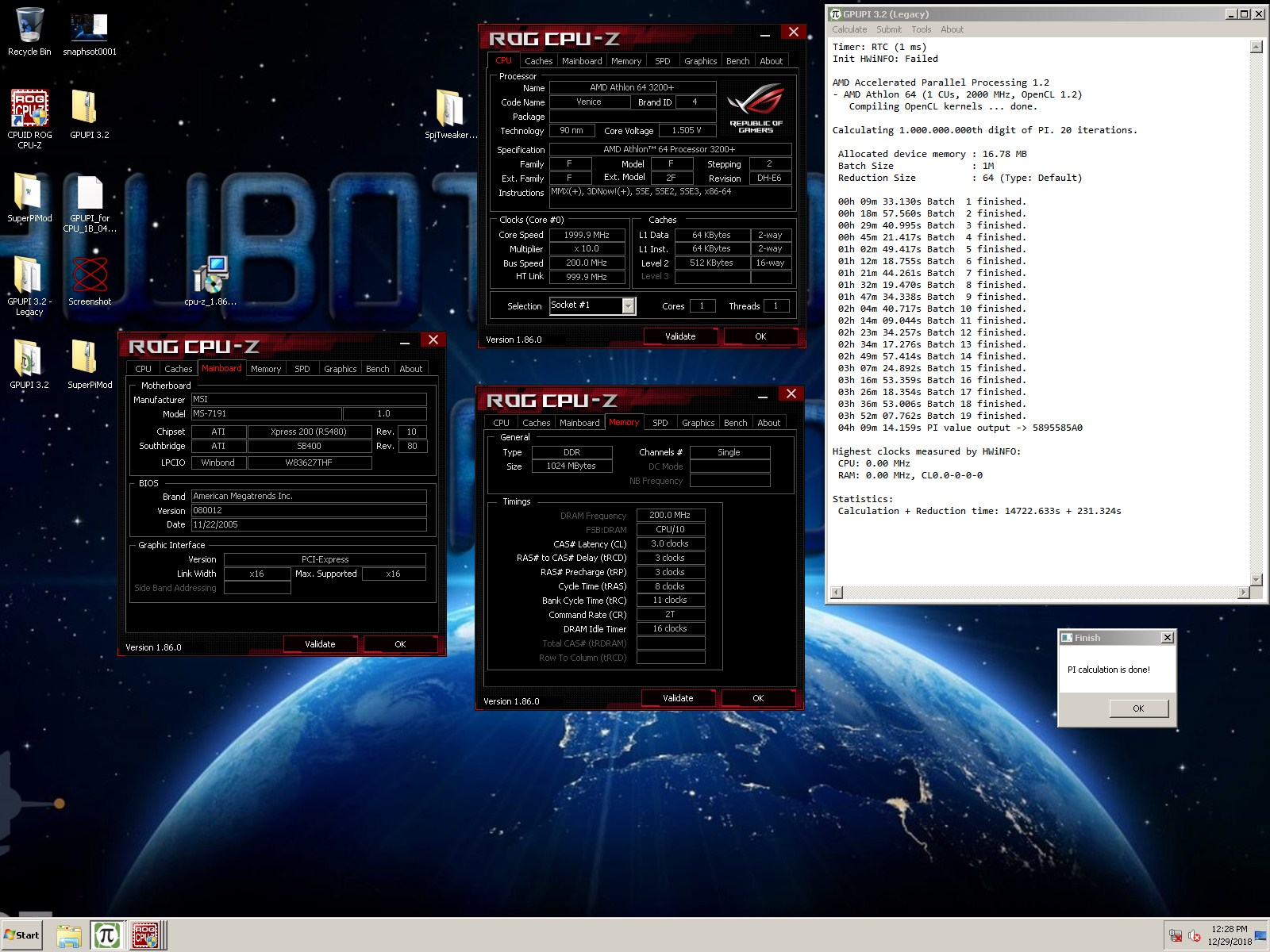Switch to Caches tab in Memory window
1270x952 pixels.
536,423
